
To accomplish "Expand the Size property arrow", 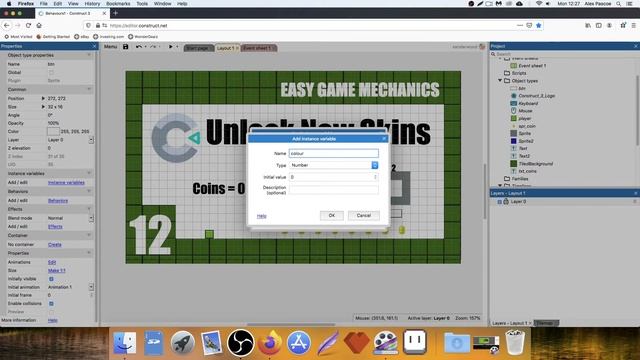I will click(x=43, y=107).
